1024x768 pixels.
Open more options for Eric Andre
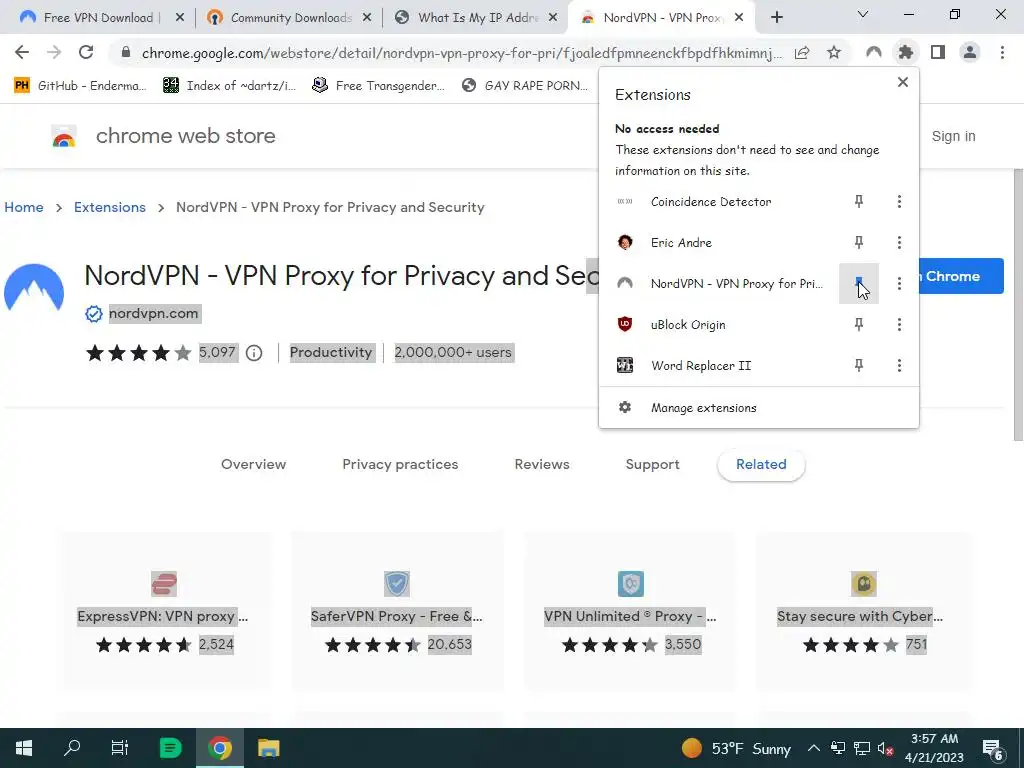899,242
